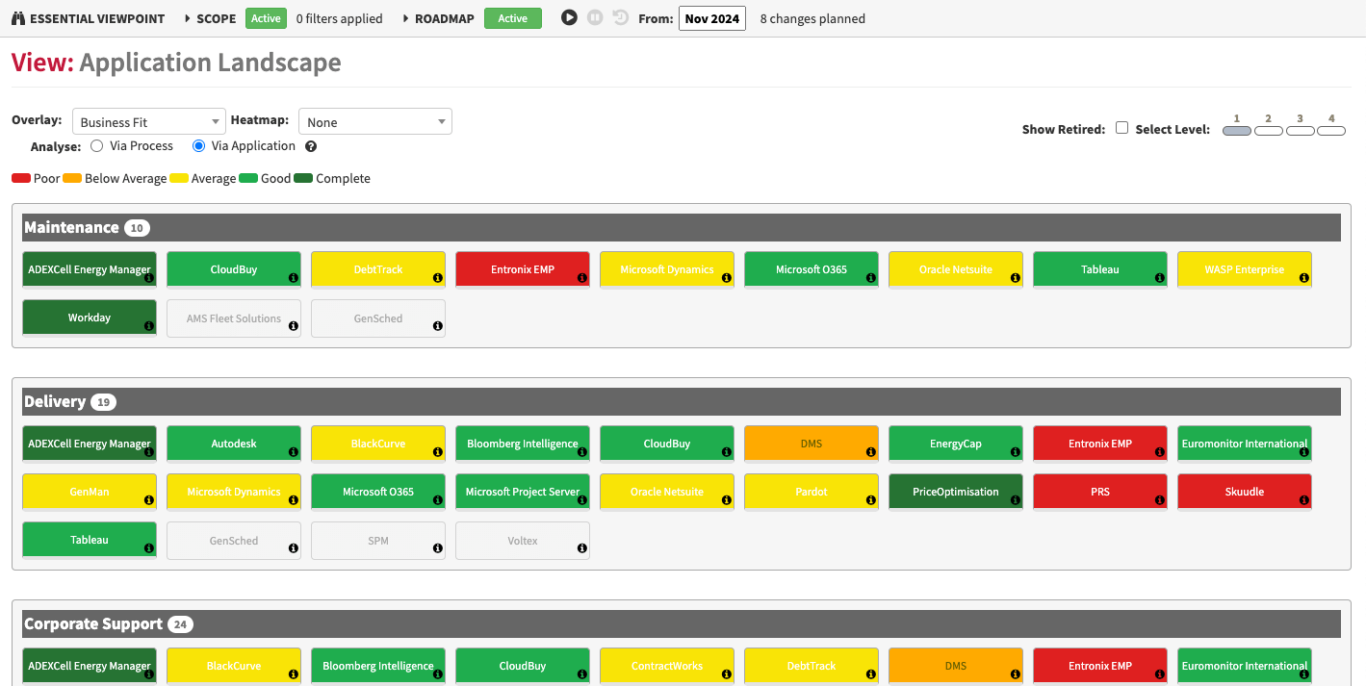Click info icon on AMS Fleet Solutions tile

tap(293, 326)
